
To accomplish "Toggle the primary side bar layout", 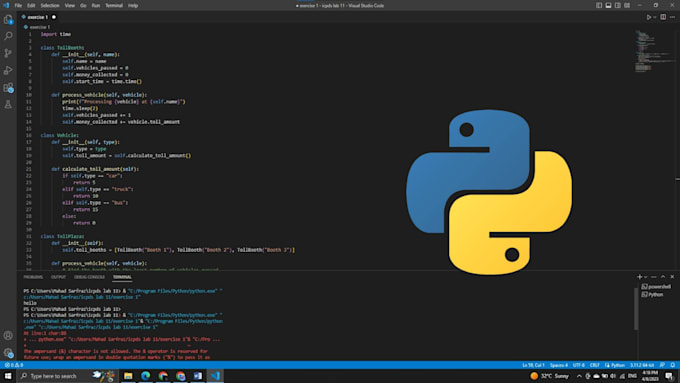I will [599, 6].
